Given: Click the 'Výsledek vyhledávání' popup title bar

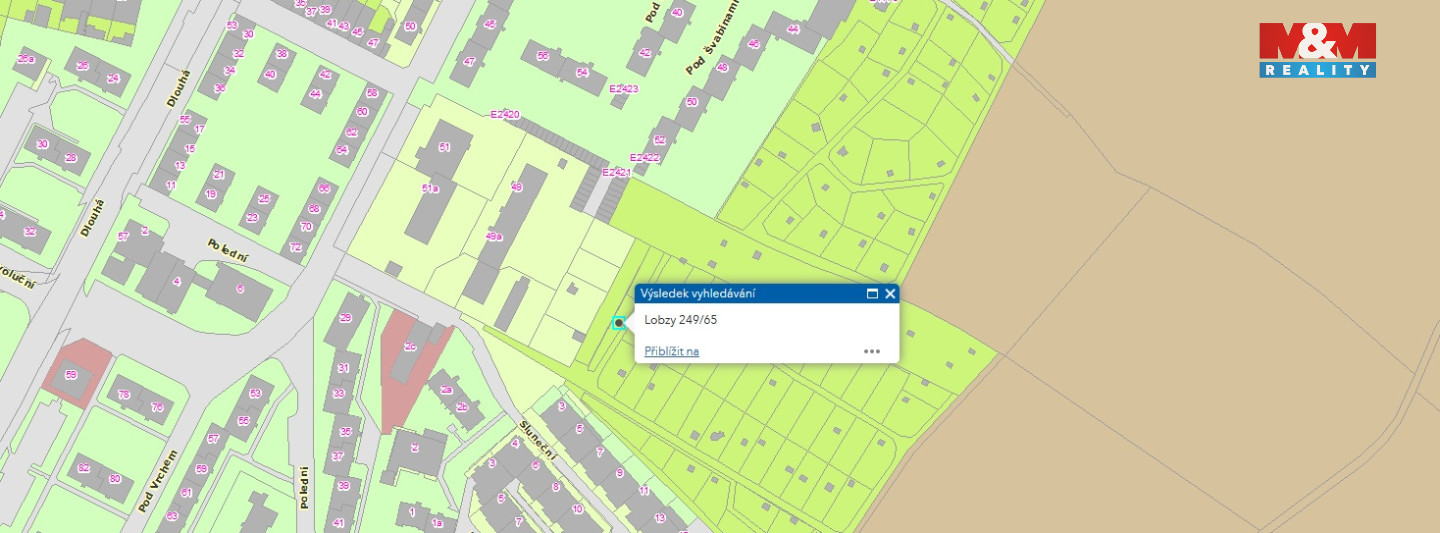Looking at the screenshot, I should tap(740, 294).
